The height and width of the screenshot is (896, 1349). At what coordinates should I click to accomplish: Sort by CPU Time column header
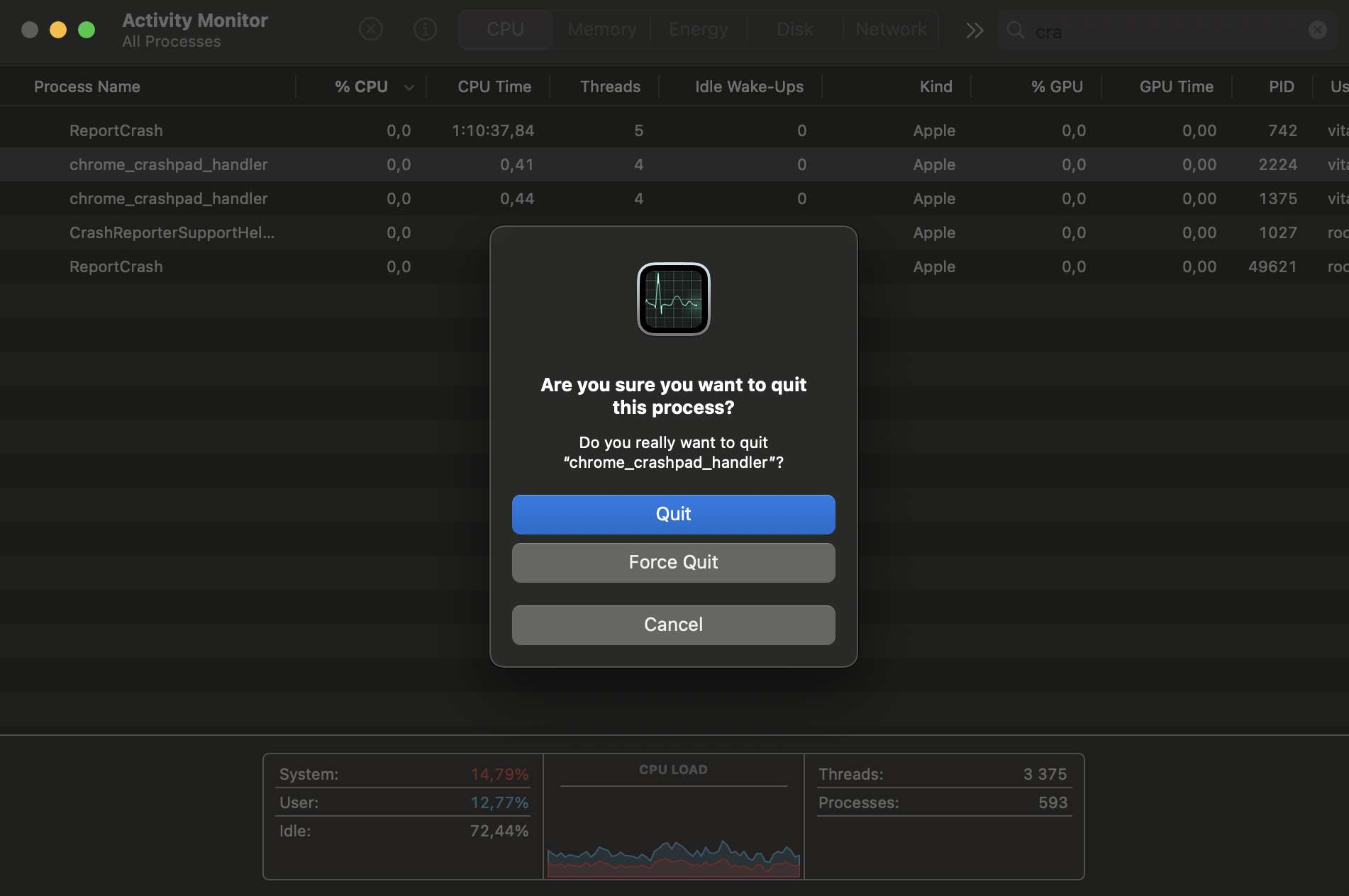pyautogui.click(x=494, y=86)
